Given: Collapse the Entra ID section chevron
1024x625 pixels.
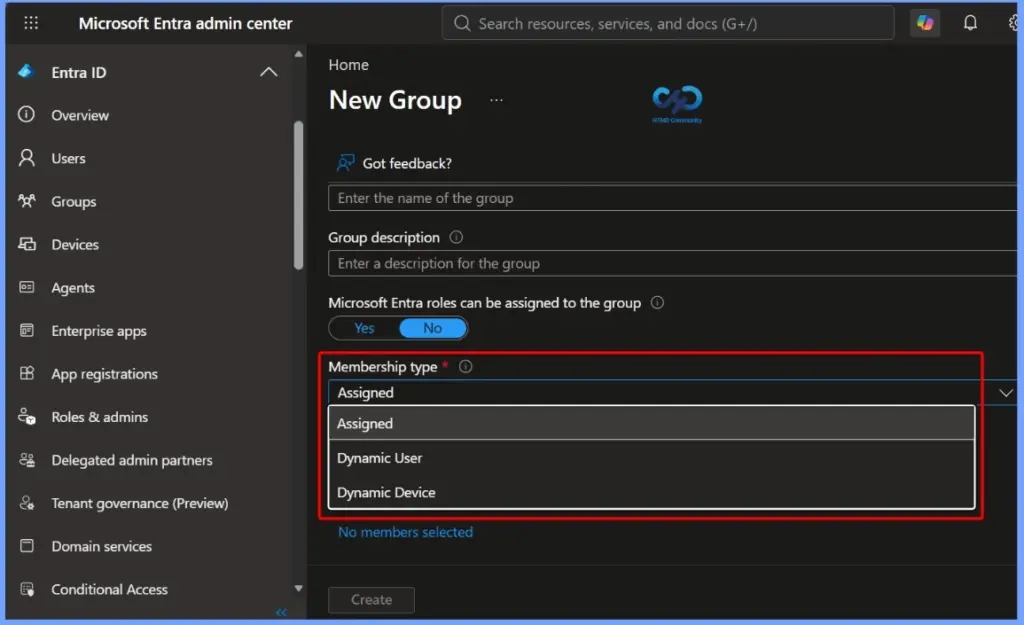Looking at the screenshot, I should pyautogui.click(x=268, y=72).
